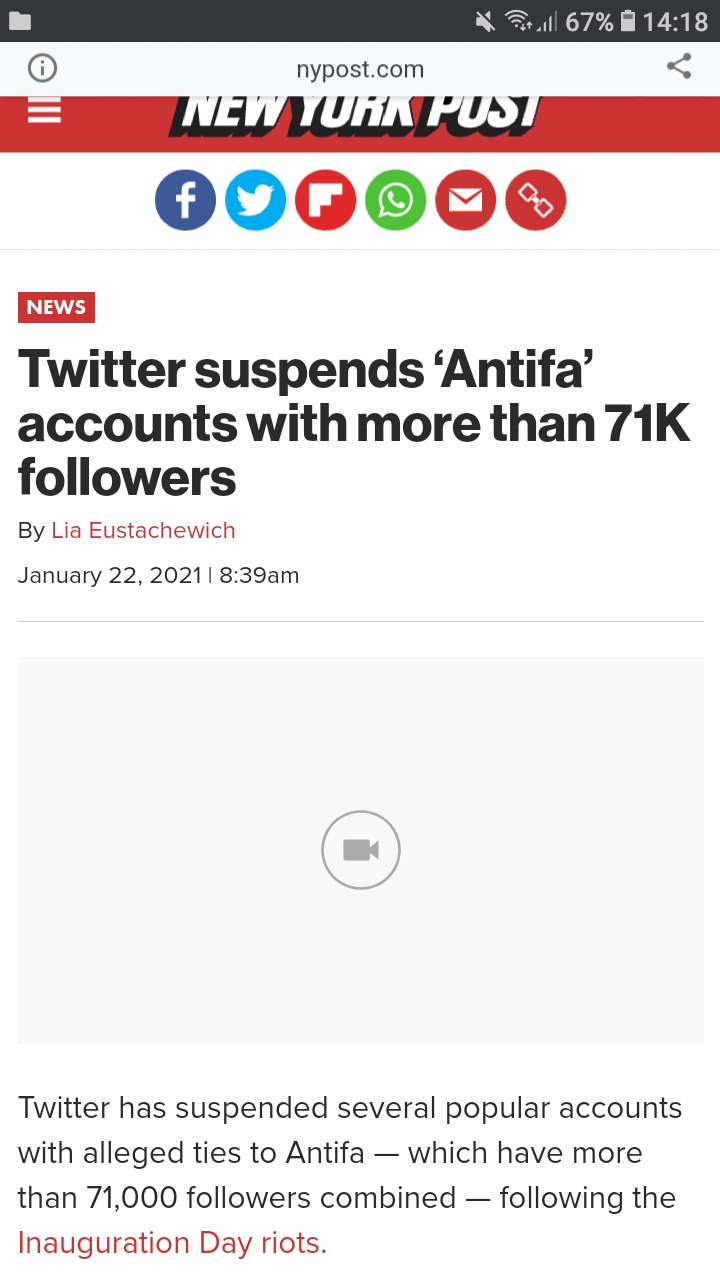Share article on Facebook

(x=186, y=201)
